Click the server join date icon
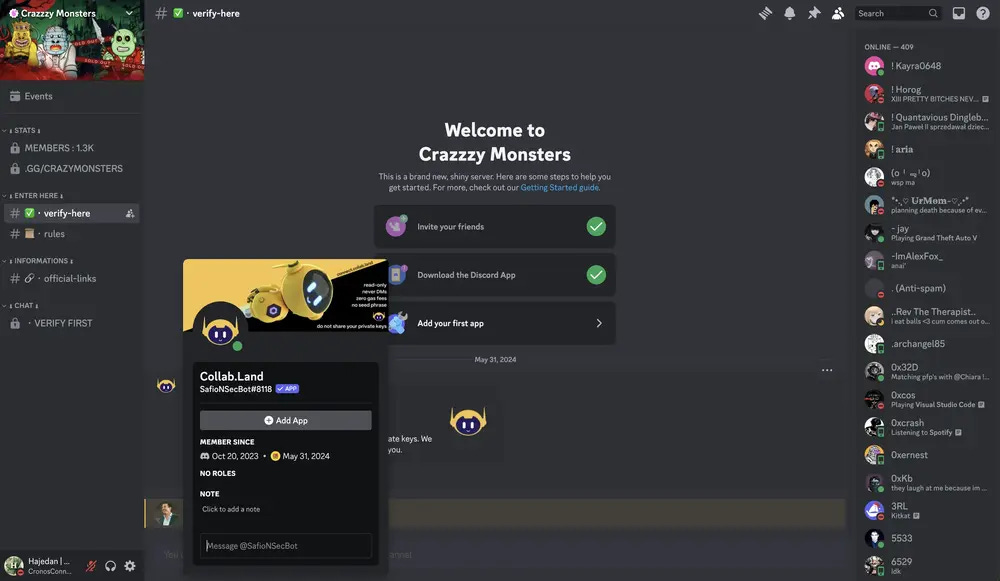This screenshot has width=1000, height=581. click(276, 456)
